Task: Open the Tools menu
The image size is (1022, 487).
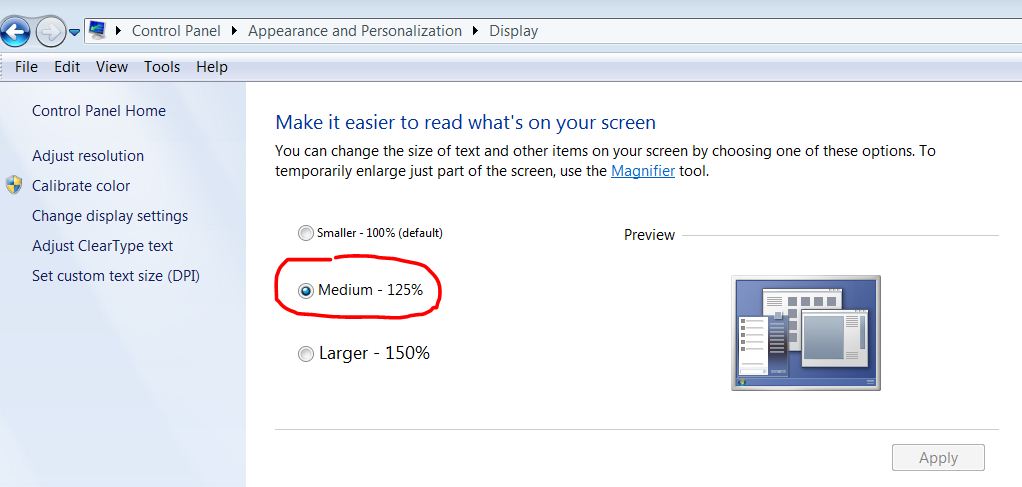Action: click(162, 66)
